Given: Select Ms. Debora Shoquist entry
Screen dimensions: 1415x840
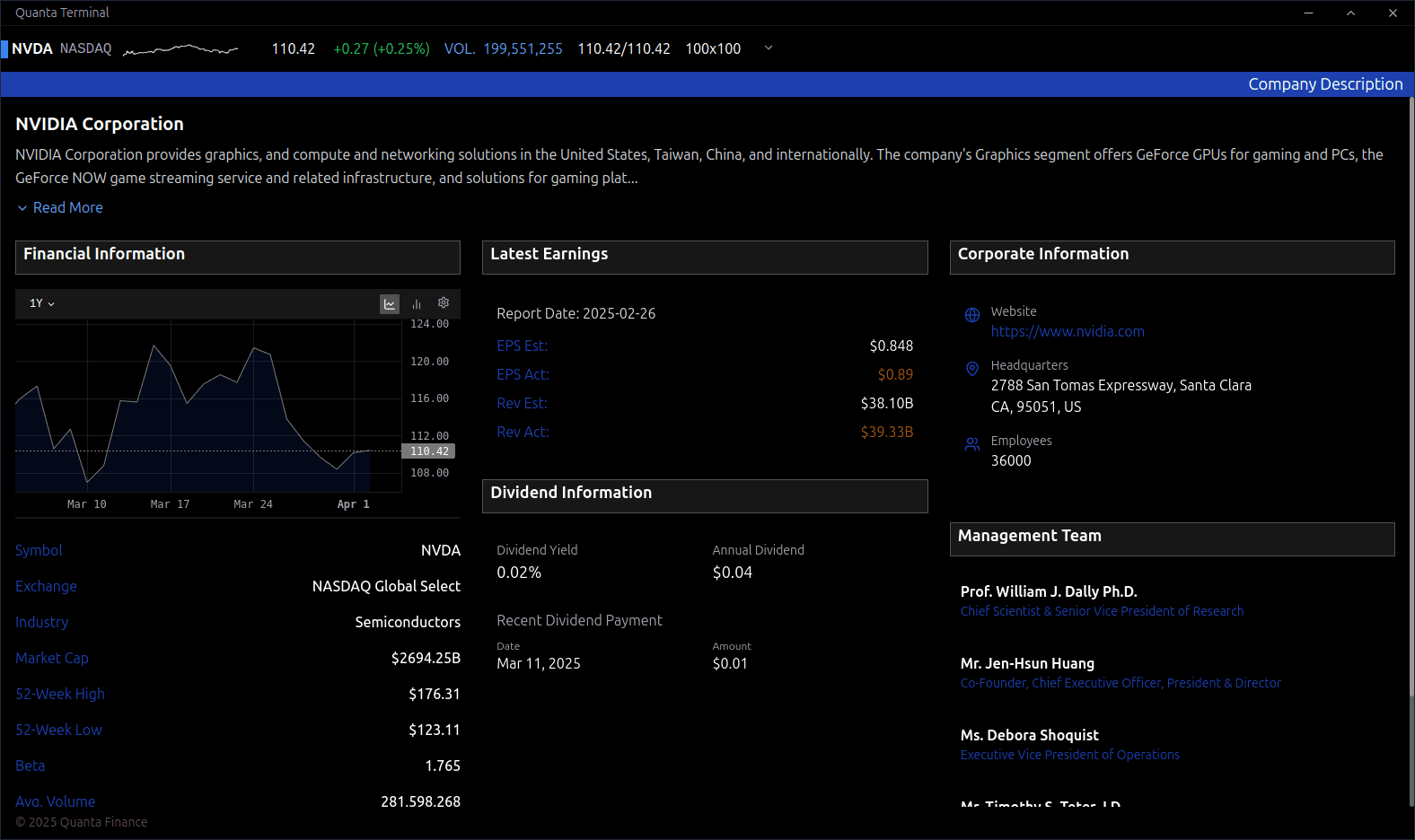Looking at the screenshot, I should tap(1029, 735).
